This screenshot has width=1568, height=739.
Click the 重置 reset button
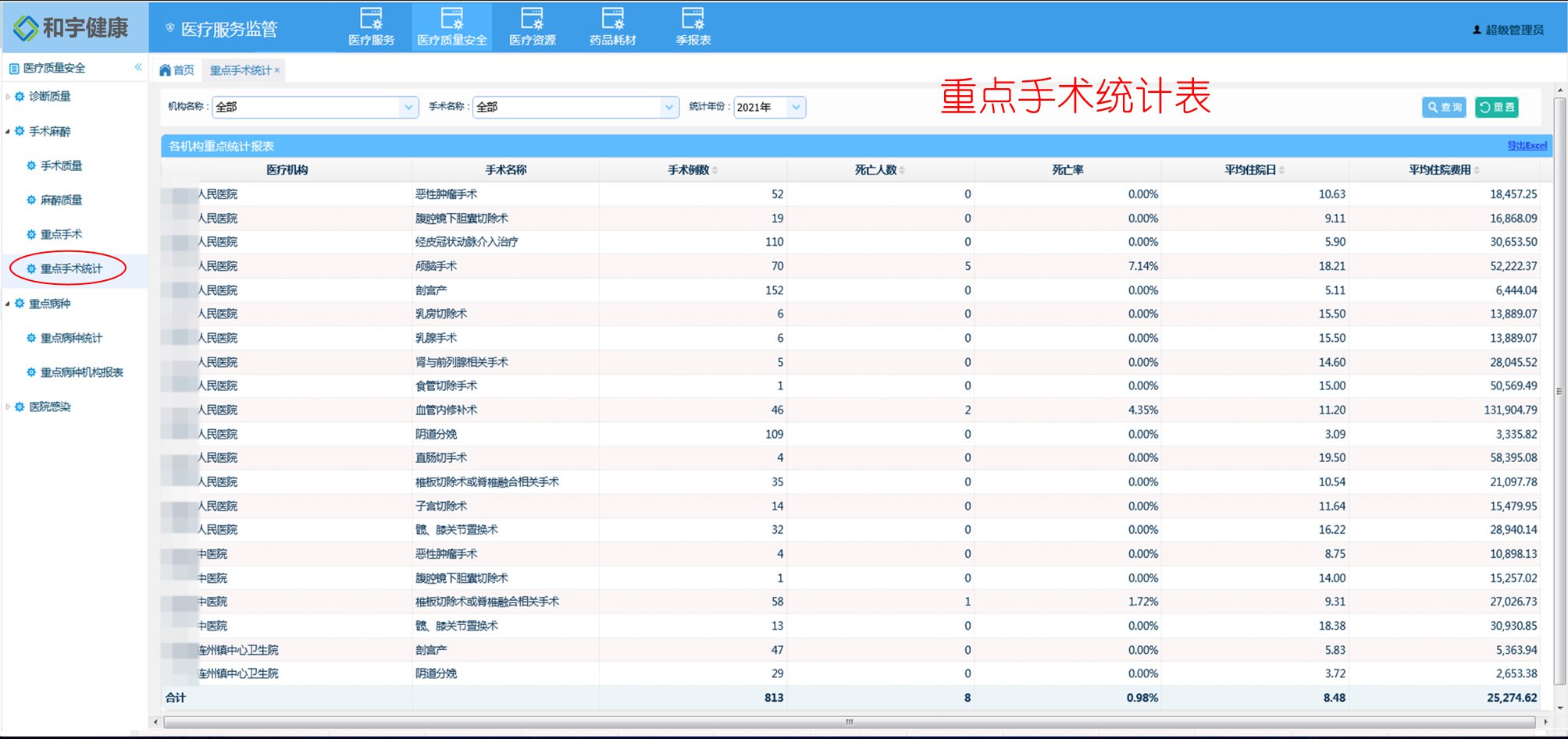[1496, 107]
